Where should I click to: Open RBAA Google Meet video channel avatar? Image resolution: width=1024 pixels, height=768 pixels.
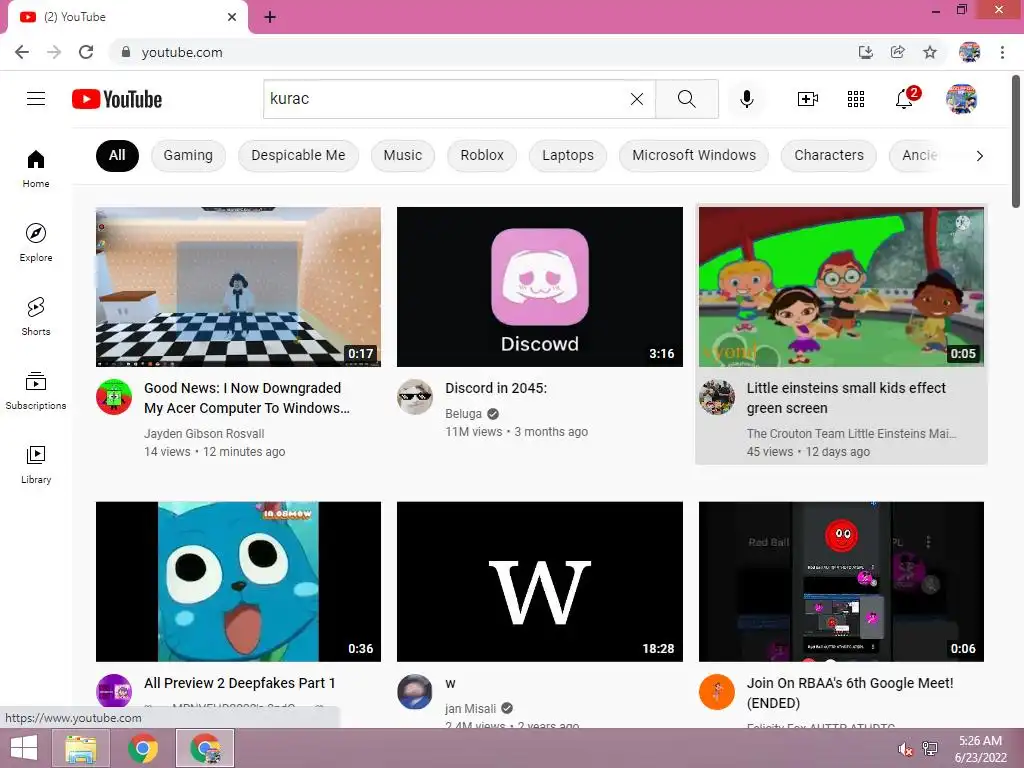point(717,692)
